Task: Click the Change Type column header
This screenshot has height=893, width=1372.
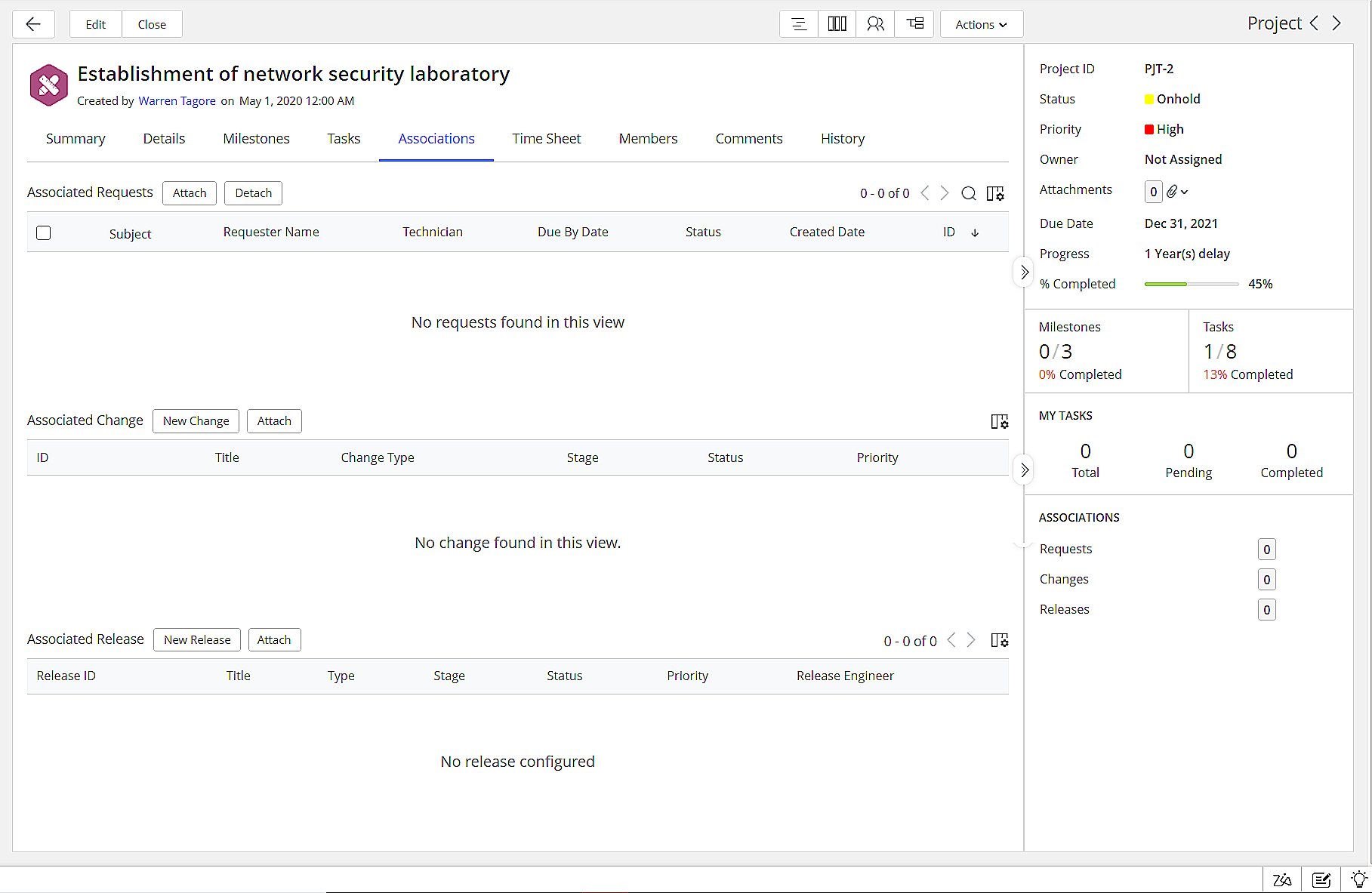Action: coord(378,458)
